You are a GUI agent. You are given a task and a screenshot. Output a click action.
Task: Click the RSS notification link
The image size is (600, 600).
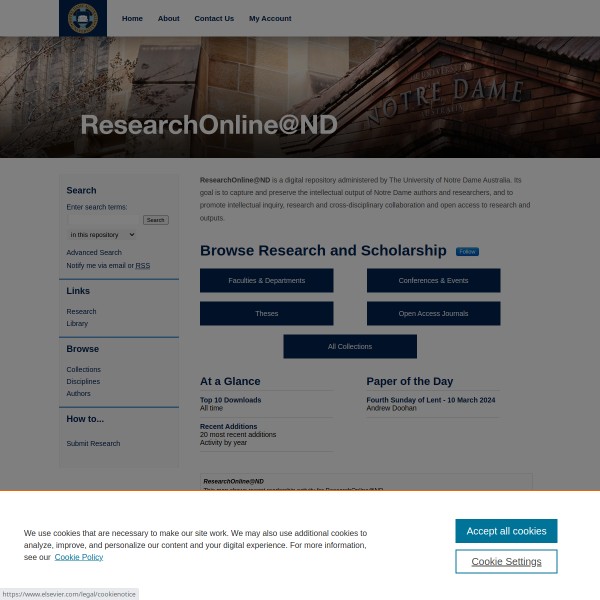click(x=143, y=266)
